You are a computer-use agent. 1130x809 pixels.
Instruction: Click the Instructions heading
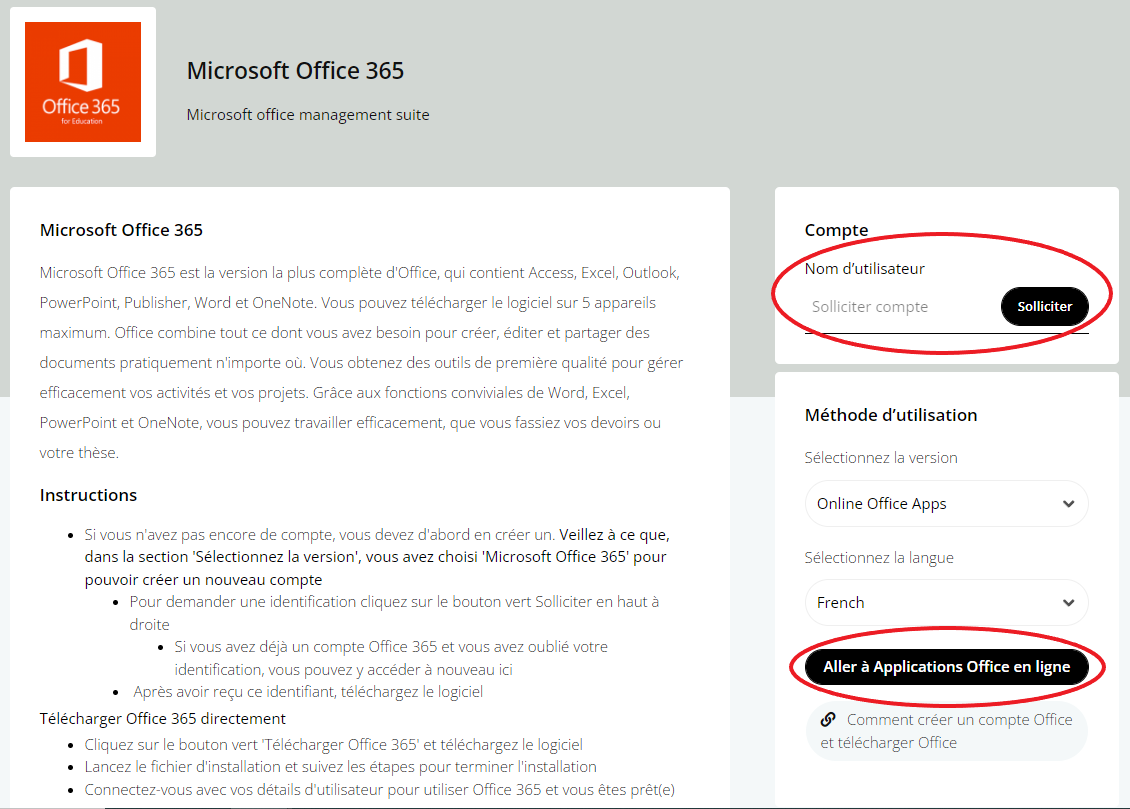88,495
